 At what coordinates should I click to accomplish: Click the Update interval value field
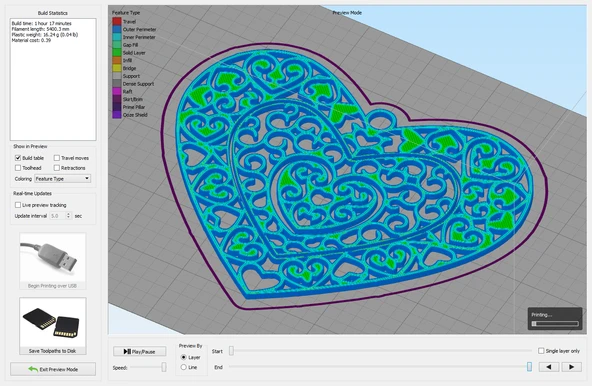click(x=58, y=216)
